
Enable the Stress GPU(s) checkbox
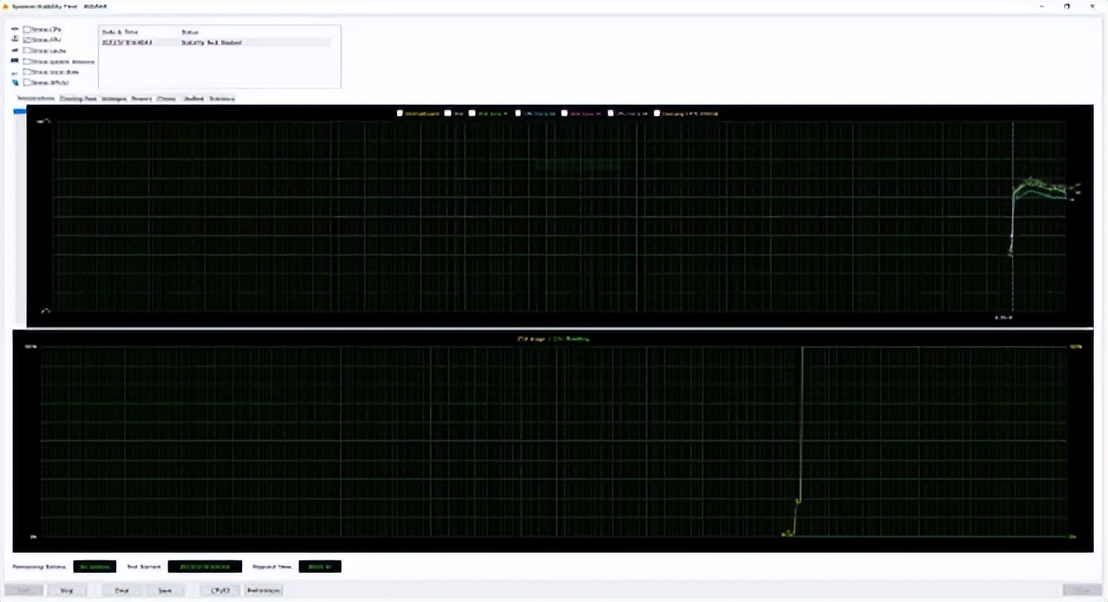tap(27, 83)
